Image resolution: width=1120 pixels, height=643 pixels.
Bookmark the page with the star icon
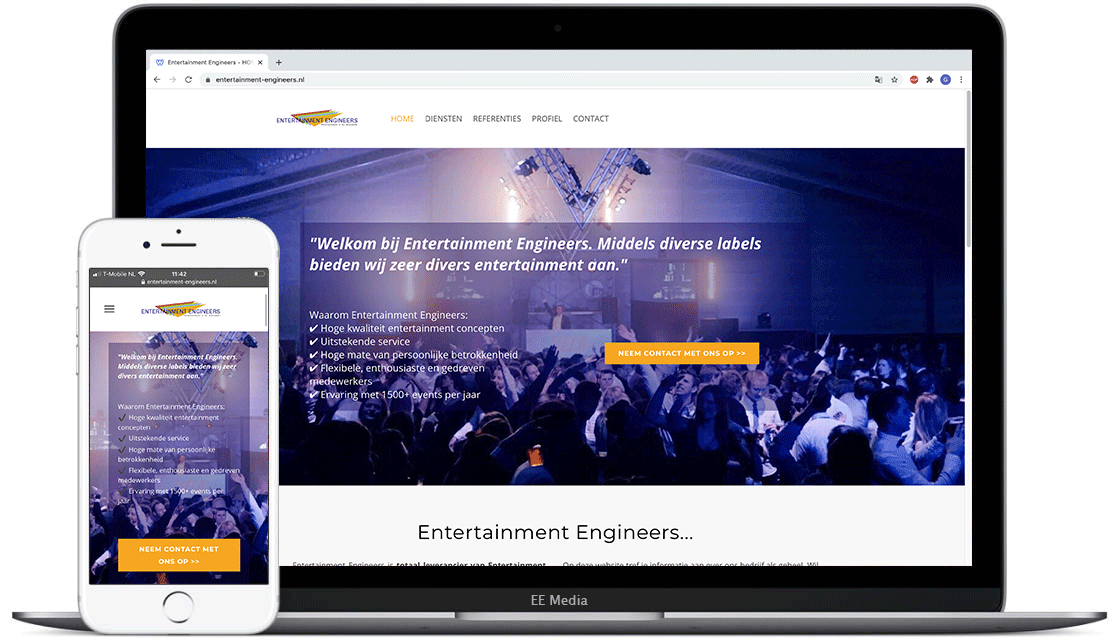pyautogui.click(x=894, y=79)
